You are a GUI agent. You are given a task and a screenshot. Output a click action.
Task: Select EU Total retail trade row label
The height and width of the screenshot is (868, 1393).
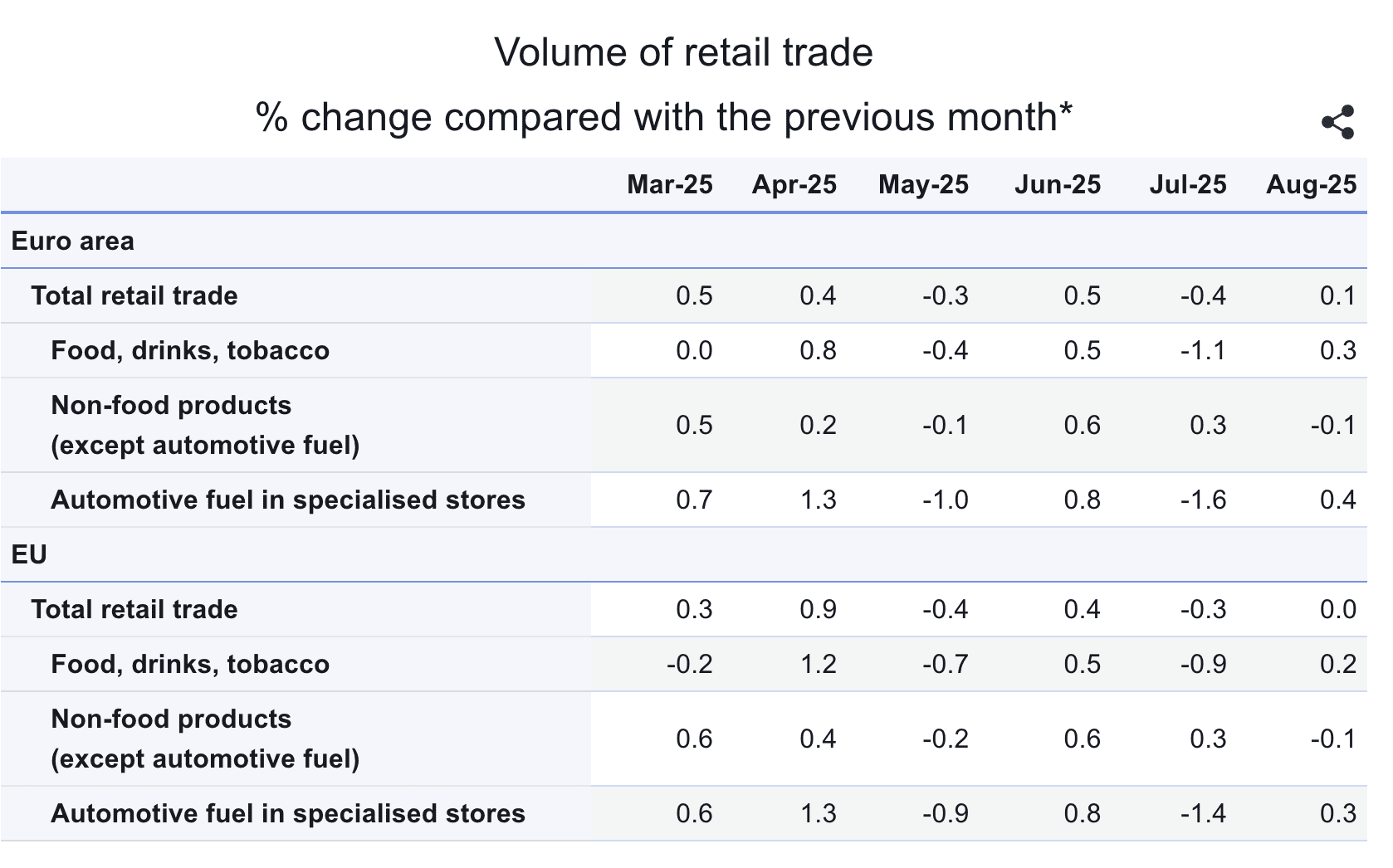click(134, 609)
